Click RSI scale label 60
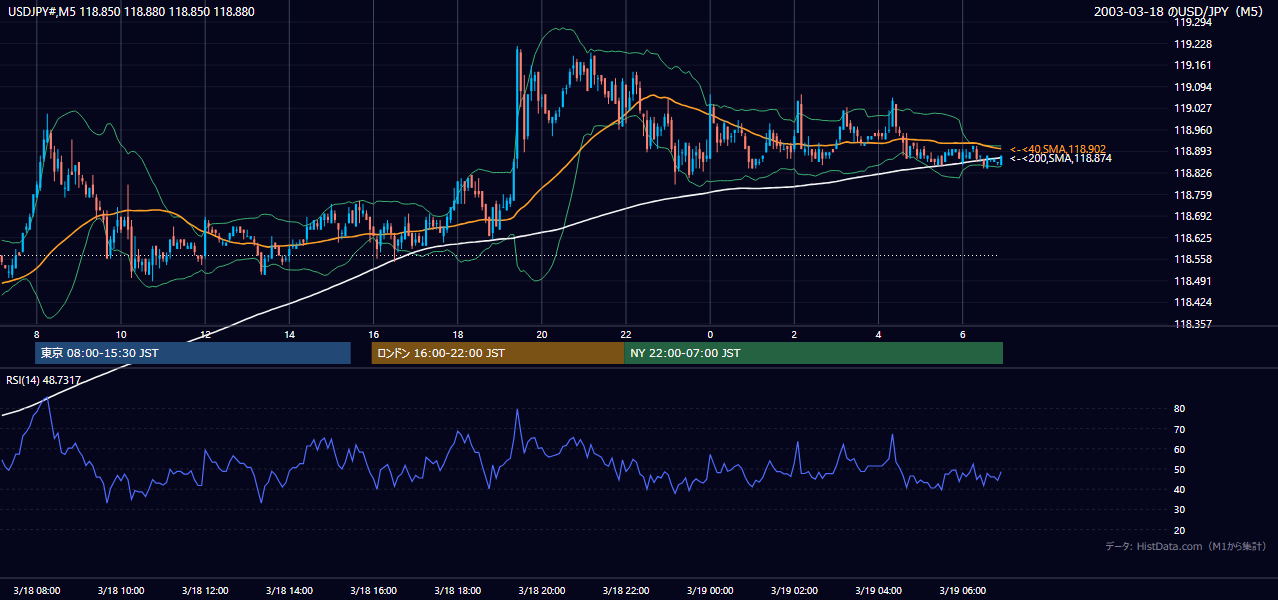The image size is (1278, 600). point(1180,449)
